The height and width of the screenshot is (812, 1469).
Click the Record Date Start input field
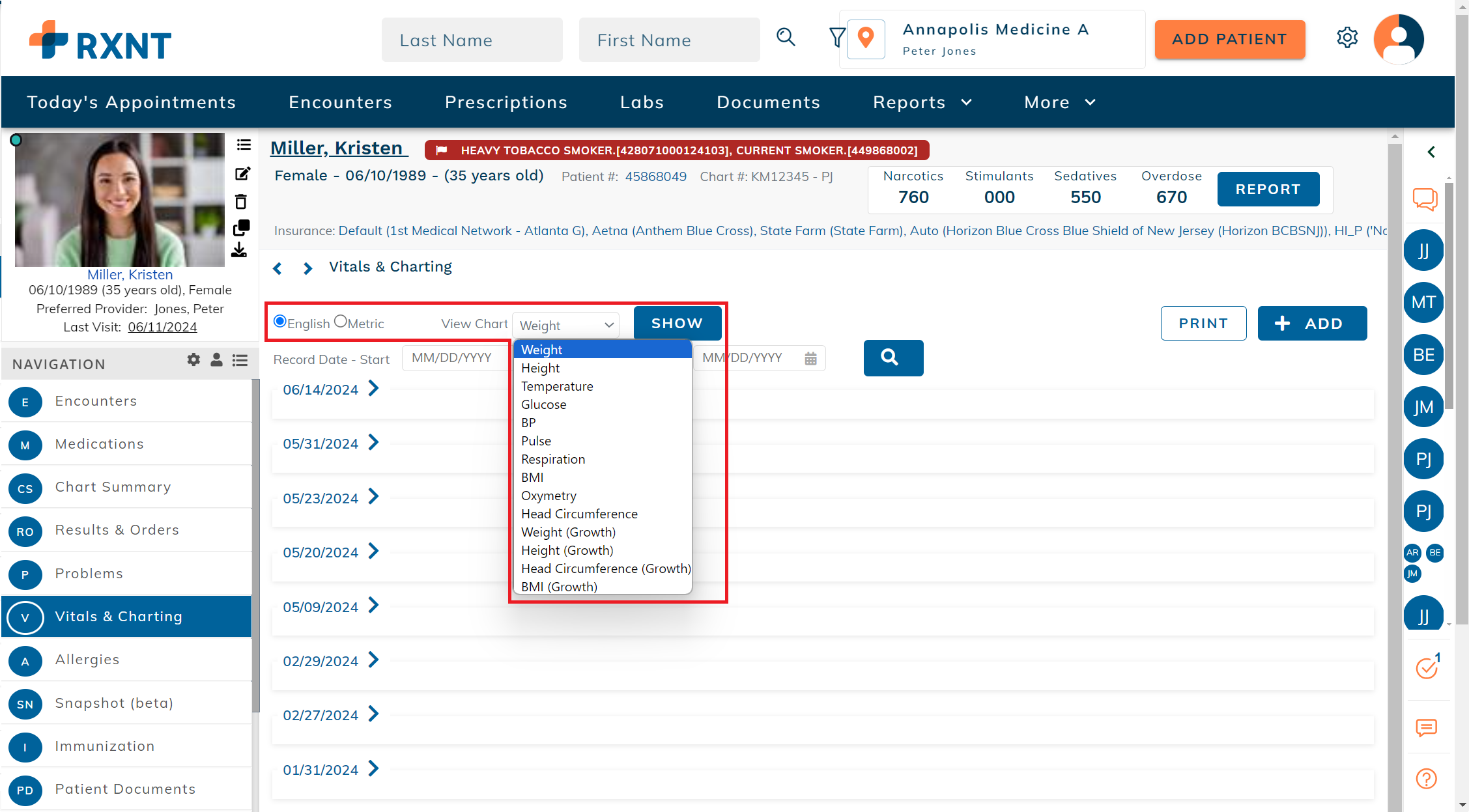(453, 358)
